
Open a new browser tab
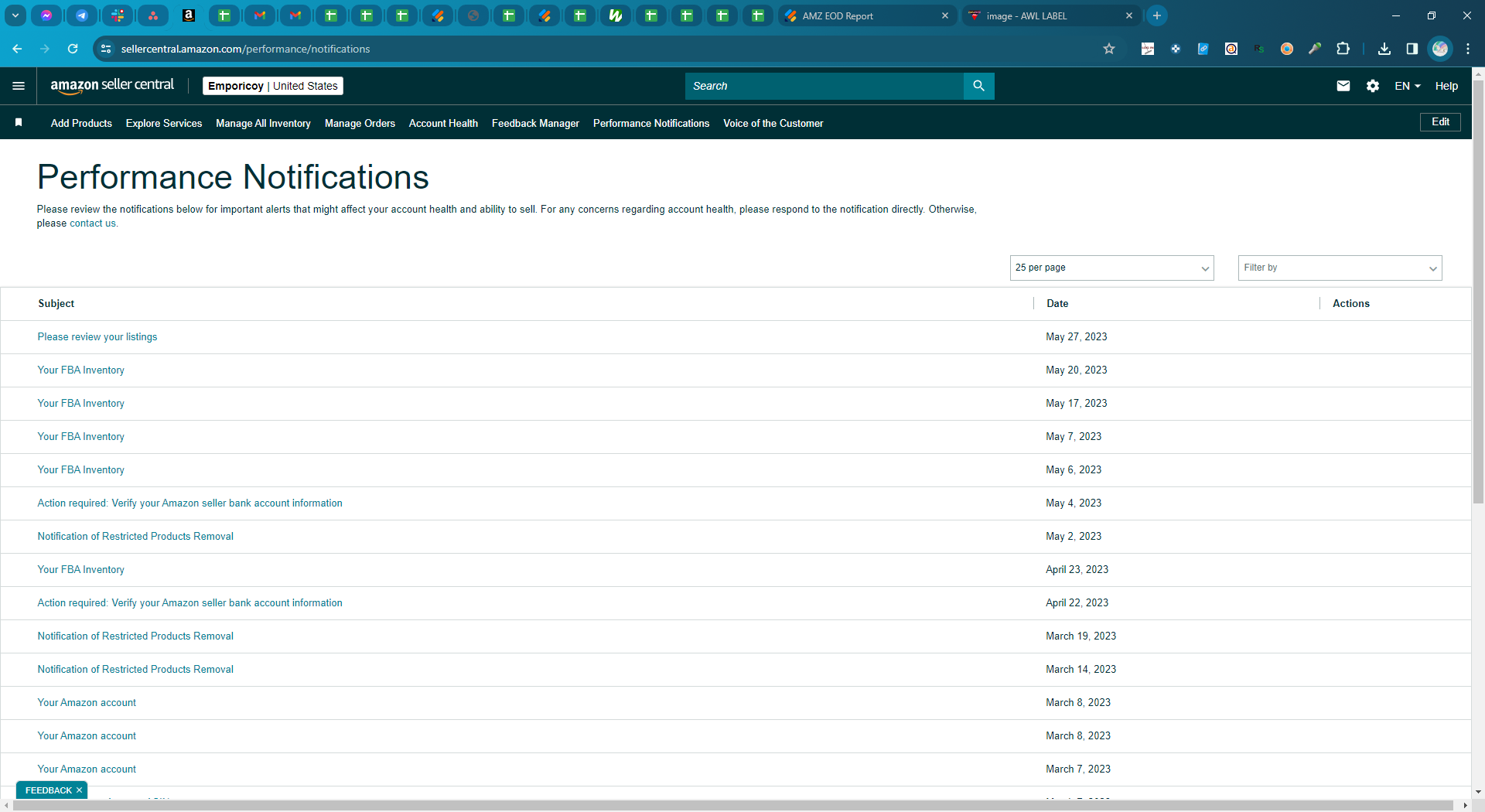click(x=1157, y=15)
